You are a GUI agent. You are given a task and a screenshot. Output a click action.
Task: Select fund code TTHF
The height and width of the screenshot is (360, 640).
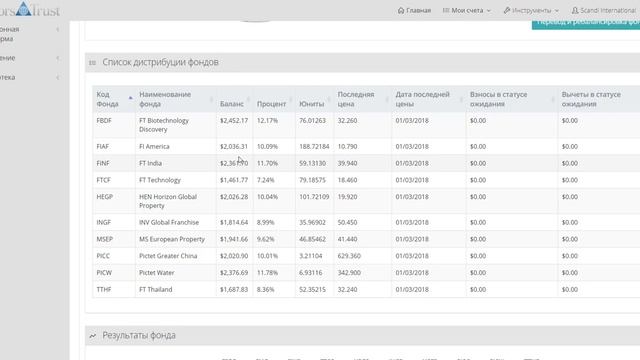pyautogui.click(x=104, y=289)
